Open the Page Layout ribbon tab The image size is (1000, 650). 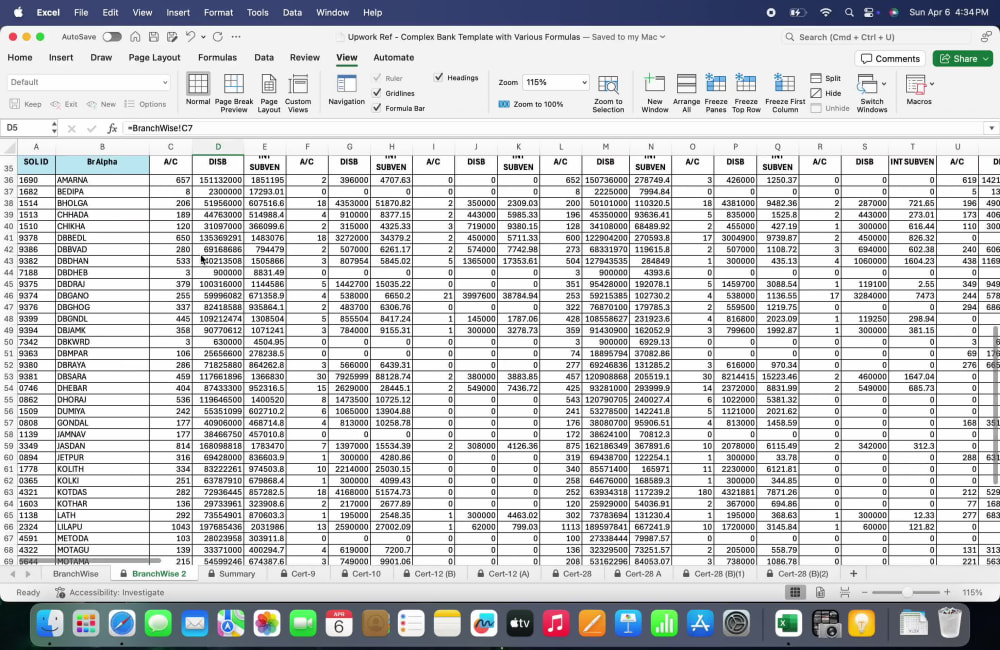(154, 57)
